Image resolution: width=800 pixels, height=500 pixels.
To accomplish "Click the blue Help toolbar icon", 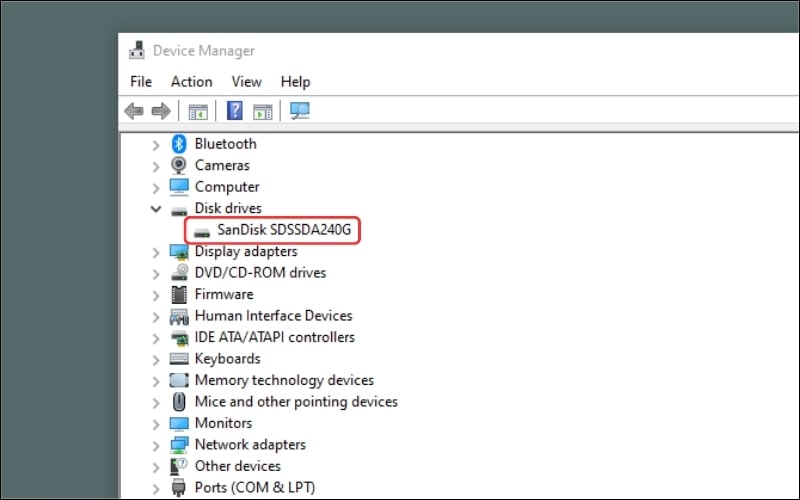I will (236, 111).
